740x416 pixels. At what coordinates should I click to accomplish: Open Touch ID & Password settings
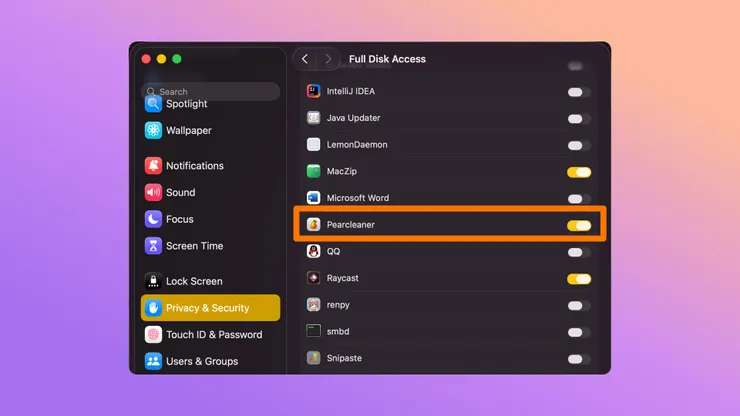[x=210, y=334]
